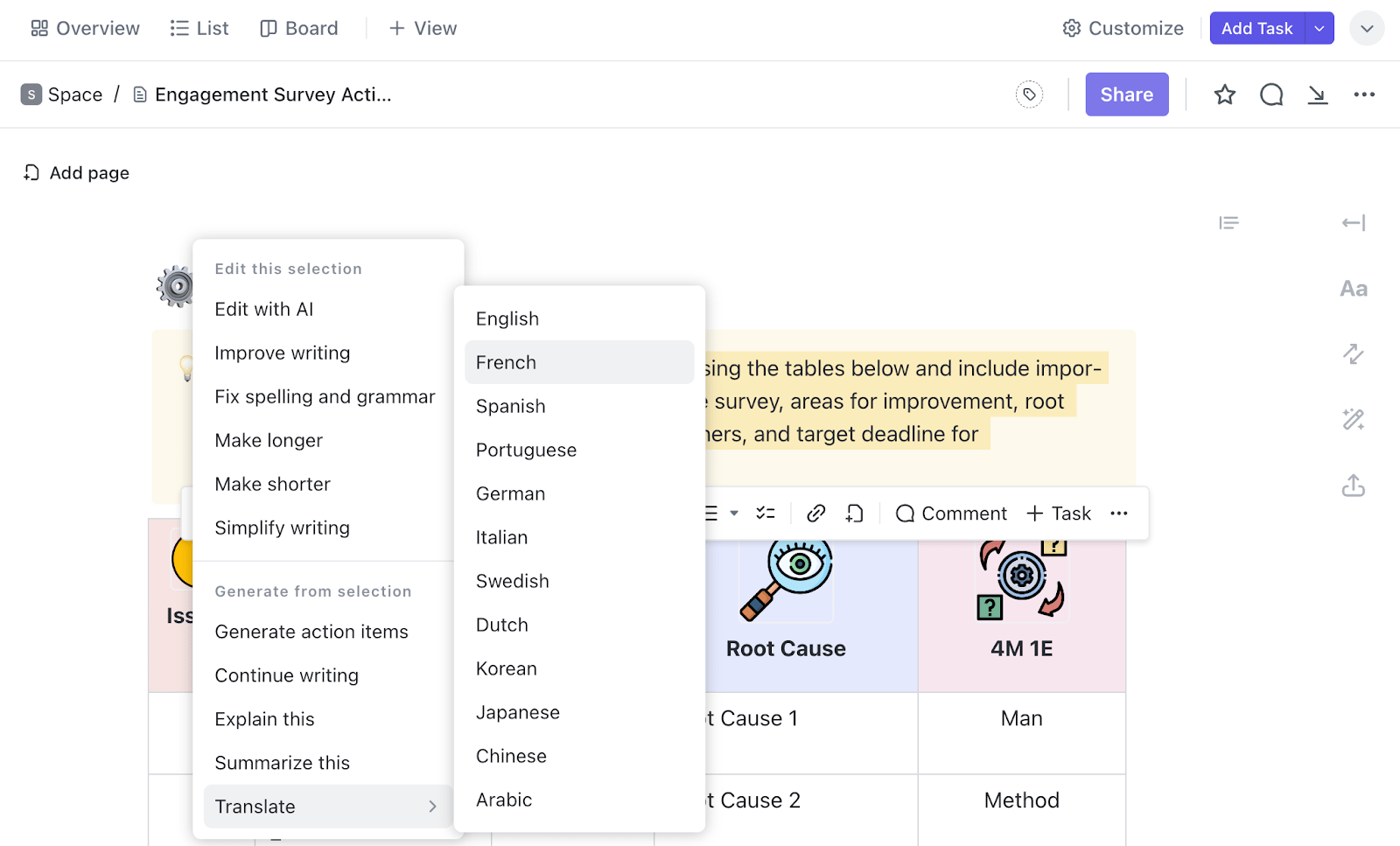Expand the Translate submenu

click(255, 806)
